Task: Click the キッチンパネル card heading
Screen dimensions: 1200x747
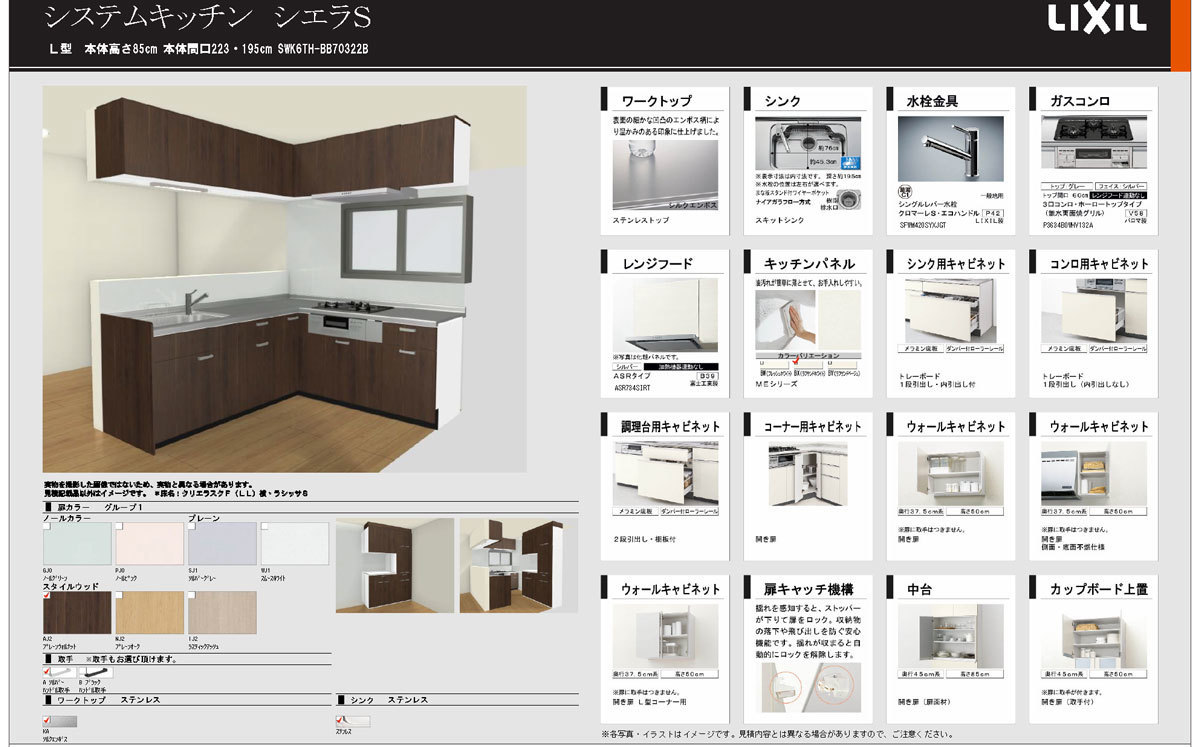Action: [x=809, y=264]
